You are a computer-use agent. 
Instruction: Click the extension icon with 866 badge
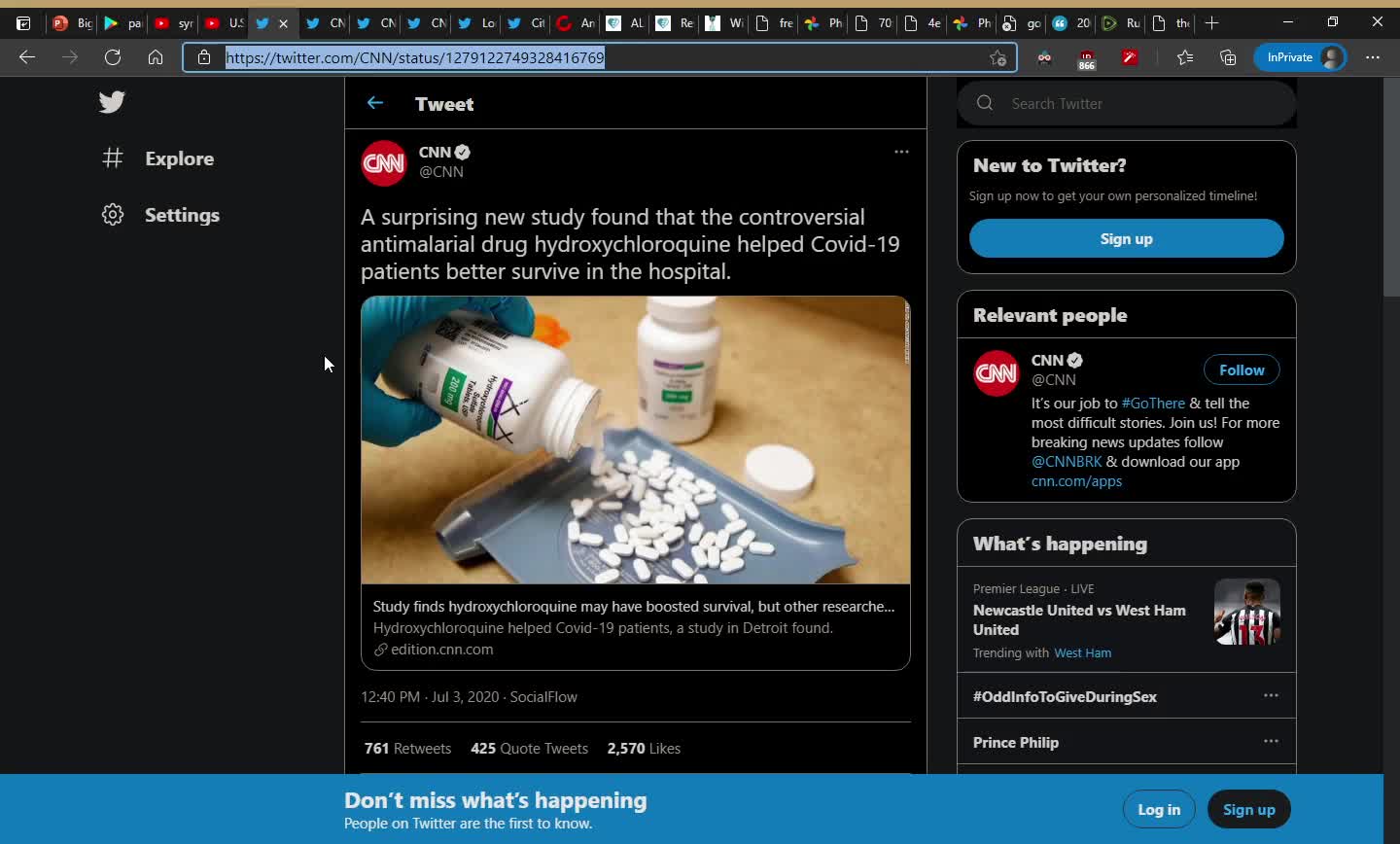(1086, 59)
